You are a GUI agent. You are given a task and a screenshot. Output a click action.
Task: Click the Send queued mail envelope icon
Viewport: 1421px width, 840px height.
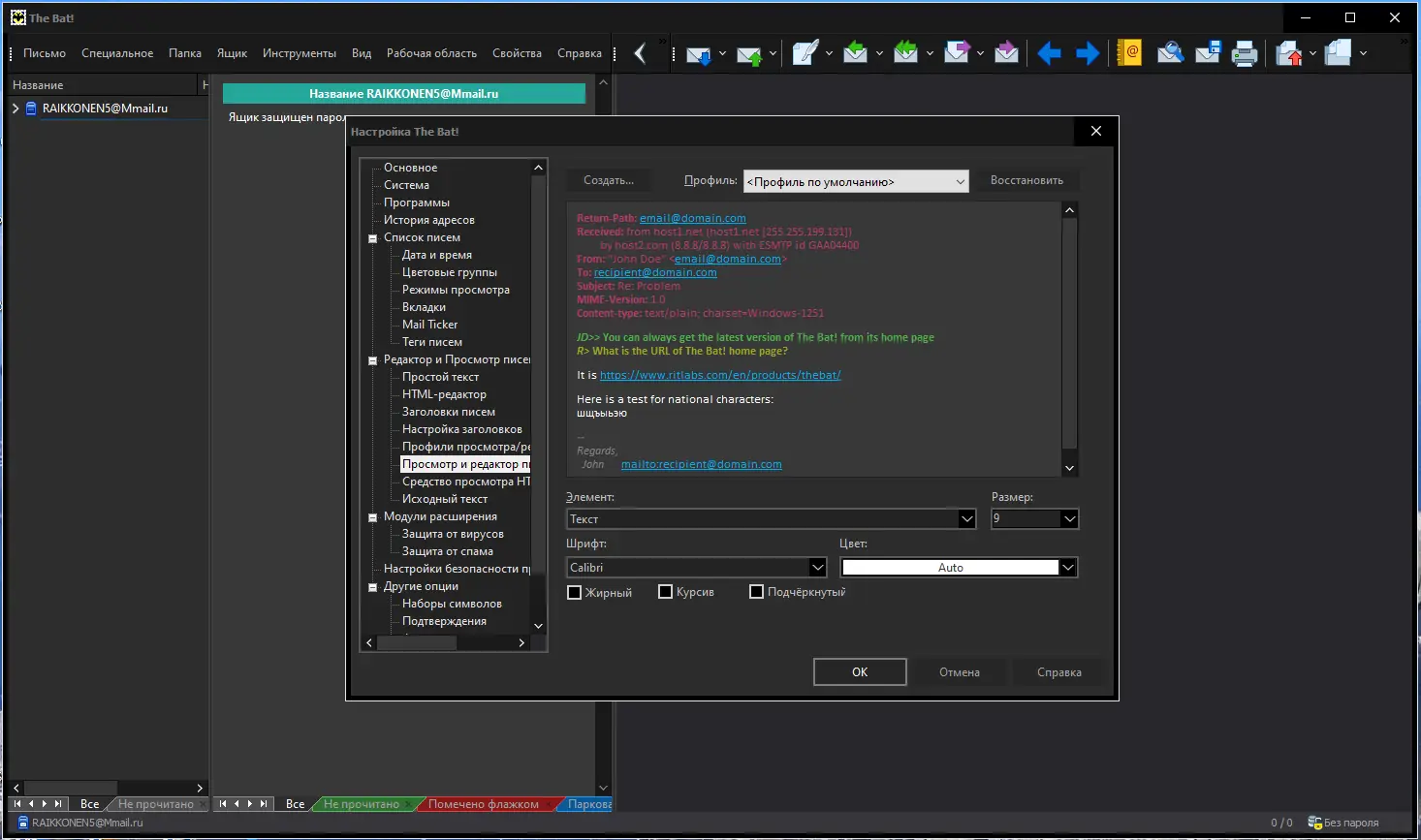tap(749, 53)
